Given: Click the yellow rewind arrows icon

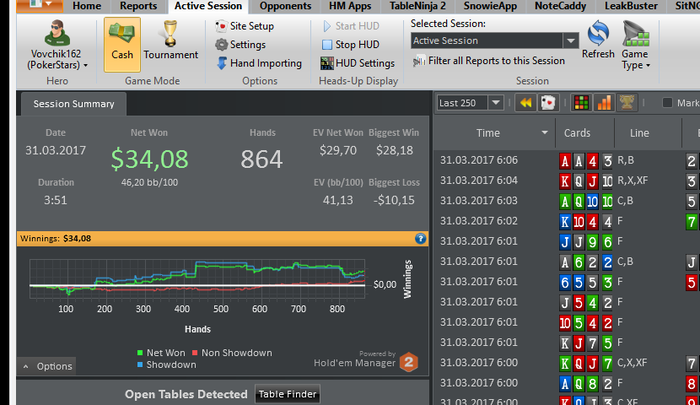Looking at the screenshot, I should (x=525, y=103).
